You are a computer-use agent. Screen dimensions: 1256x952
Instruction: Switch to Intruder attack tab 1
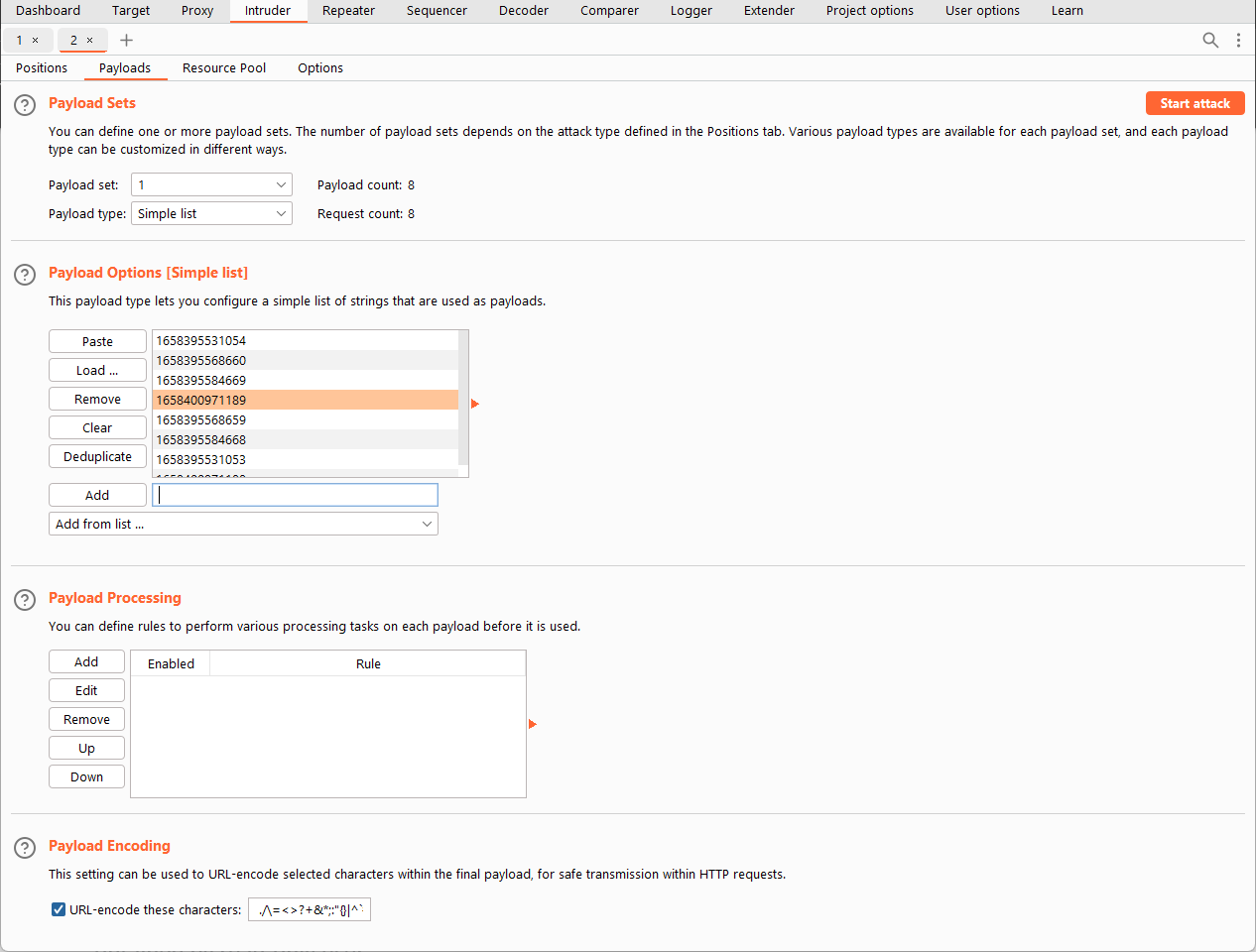[x=19, y=41]
